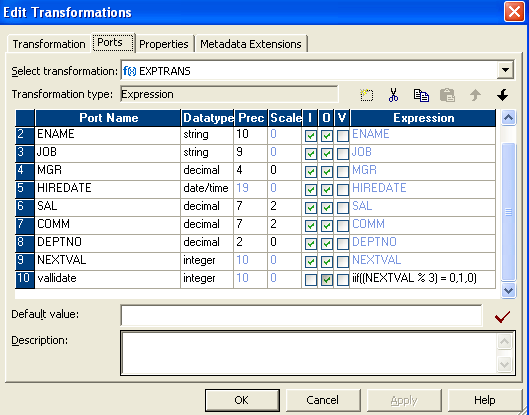Click precision value 9 for JOB
Image resolution: width=529 pixels, height=415 pixels.
coord(250,153)
